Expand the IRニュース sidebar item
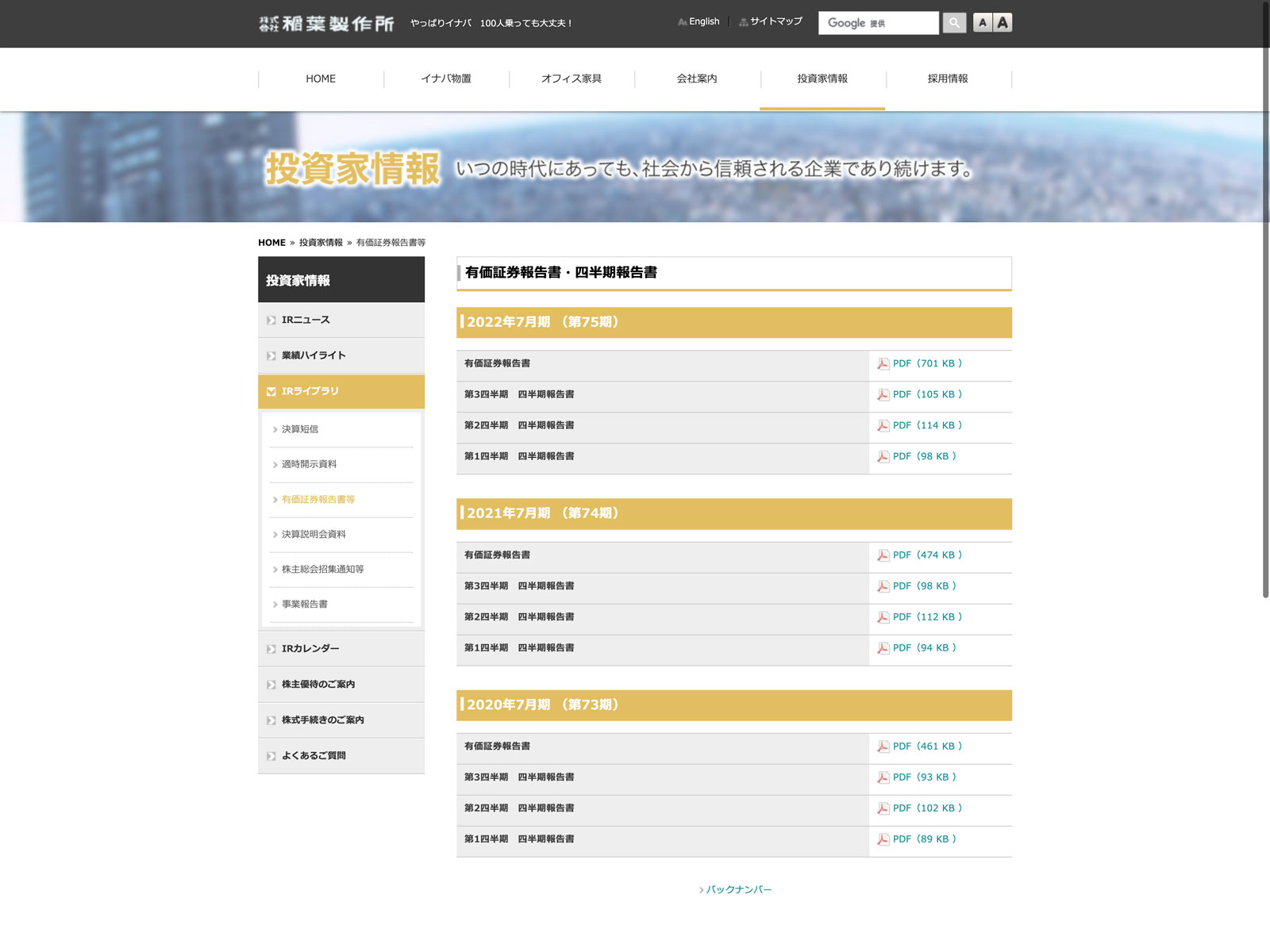1270x952 pixels. point(341,320)
